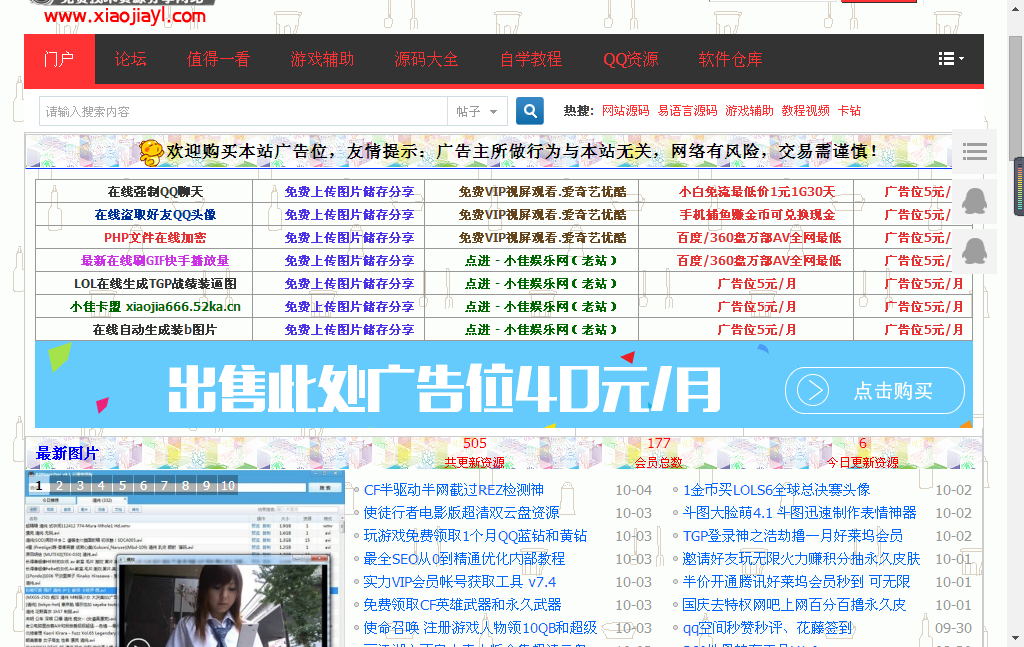This screenshot has height=647, width=1024.
Task: Open post 最全SEO从0到精通优化内部教程
Action: point(464,559)
